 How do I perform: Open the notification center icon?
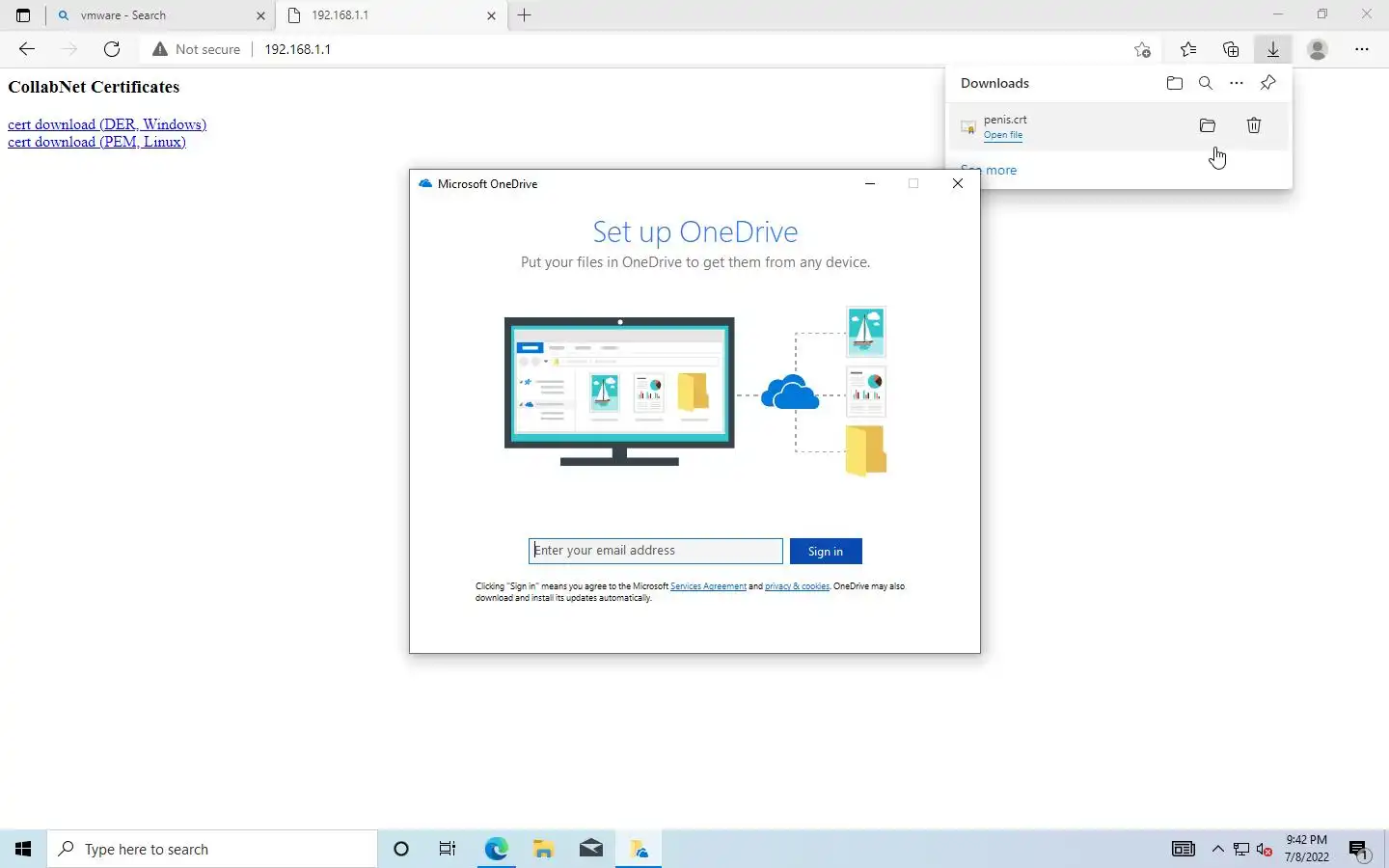pos(1359,849)
